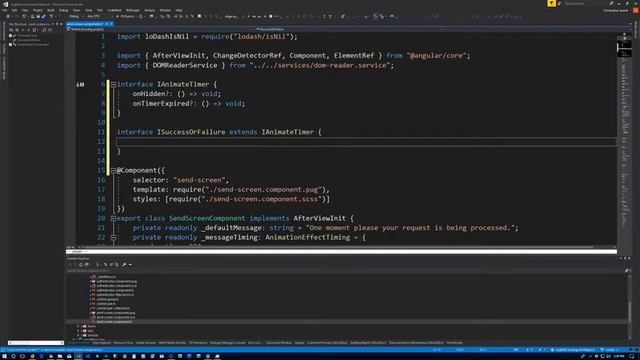Click the repository name in the status bar
The image size is (640, 360).
(x=573, y=350)
